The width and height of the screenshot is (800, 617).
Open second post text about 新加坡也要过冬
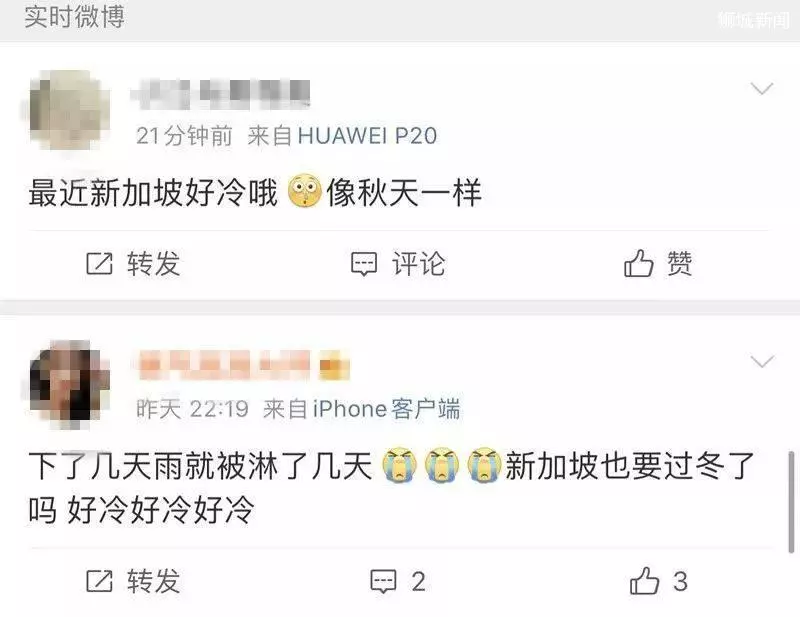[x=392, y=487]
